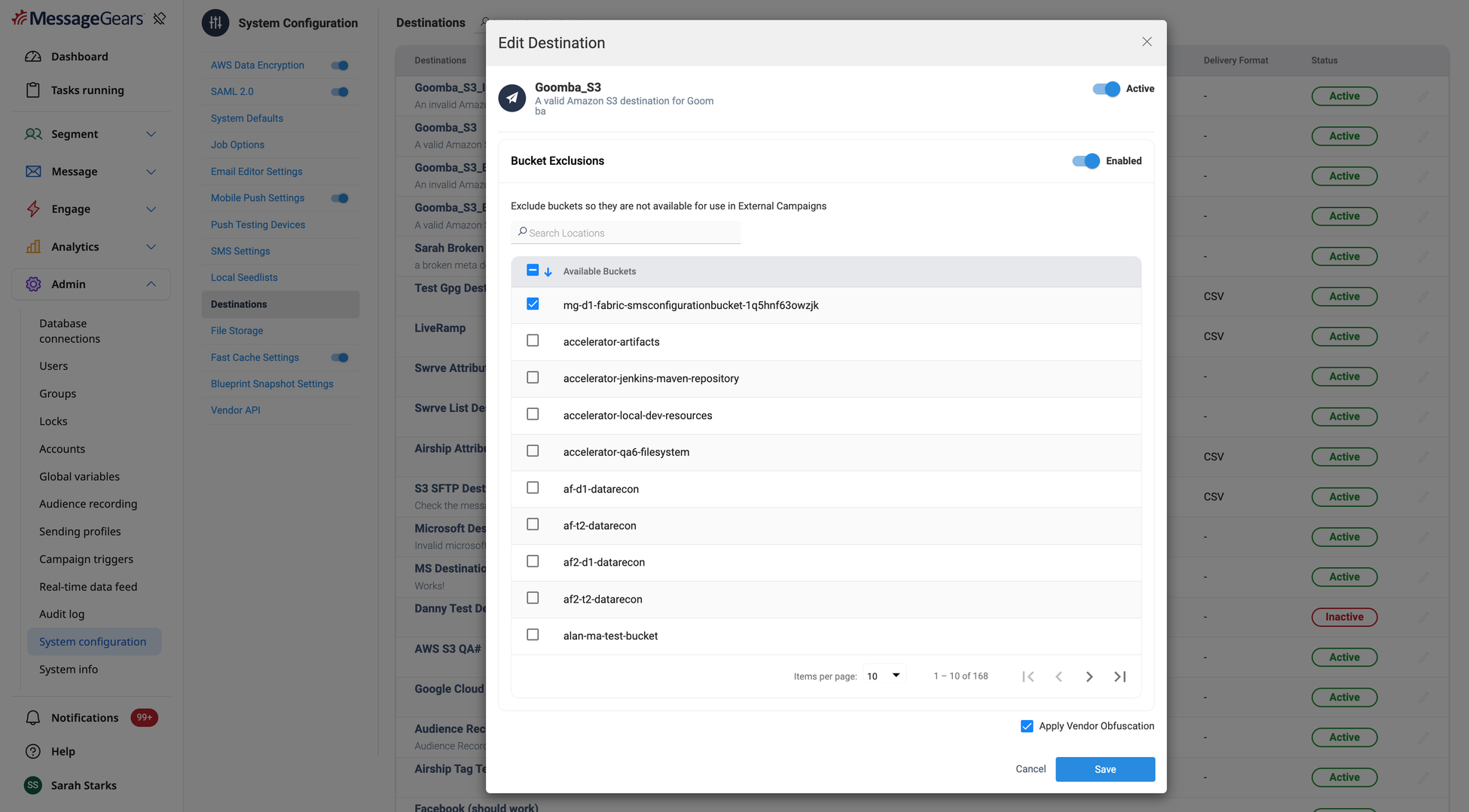Check the alan-ma-test-bucket checkbox

click(x=533, y=634)
